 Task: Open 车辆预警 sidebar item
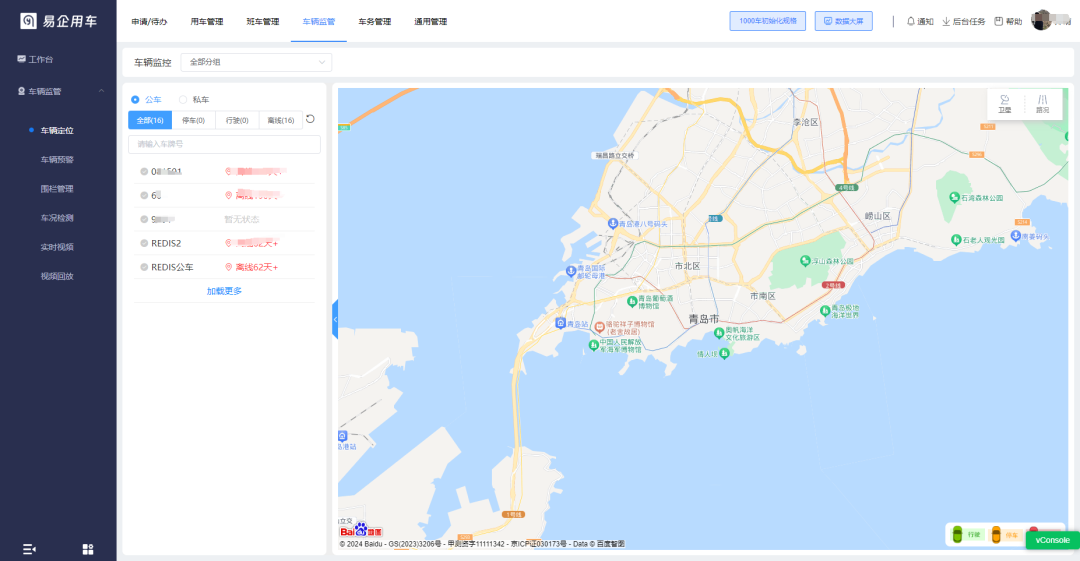pyautogui.click(x=57, y=159)
